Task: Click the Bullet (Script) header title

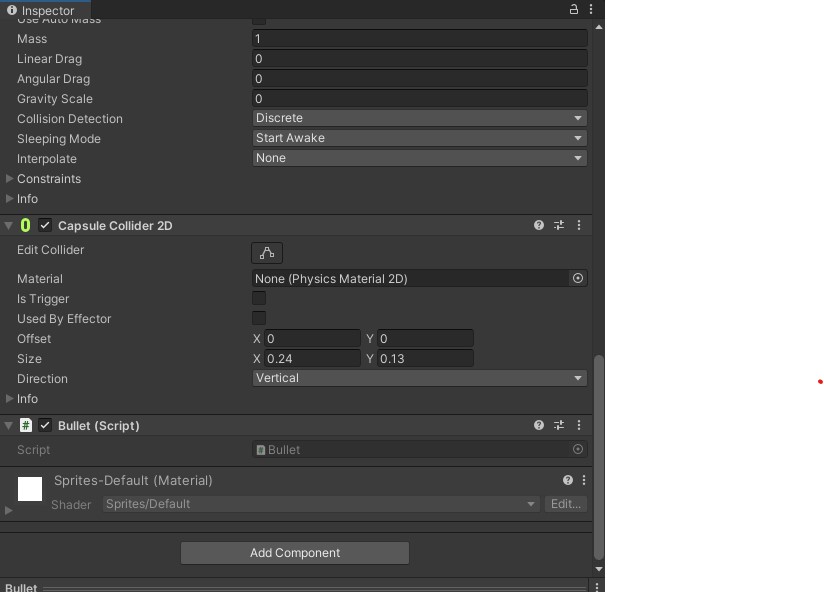Action: [99, 426]
